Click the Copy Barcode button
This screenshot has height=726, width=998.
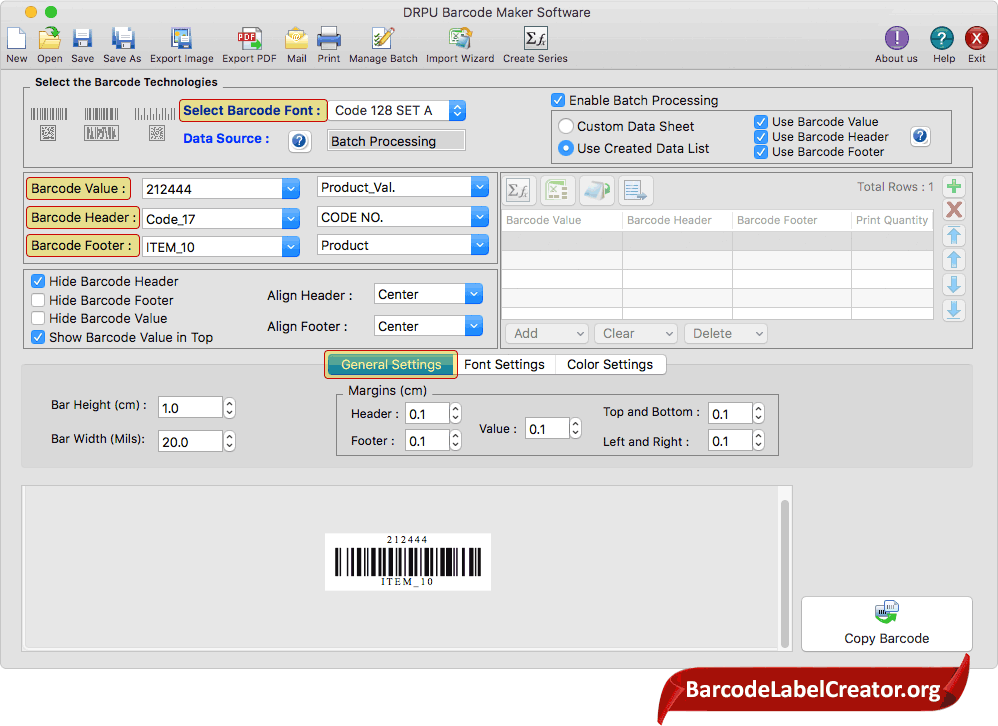[886, 624]
